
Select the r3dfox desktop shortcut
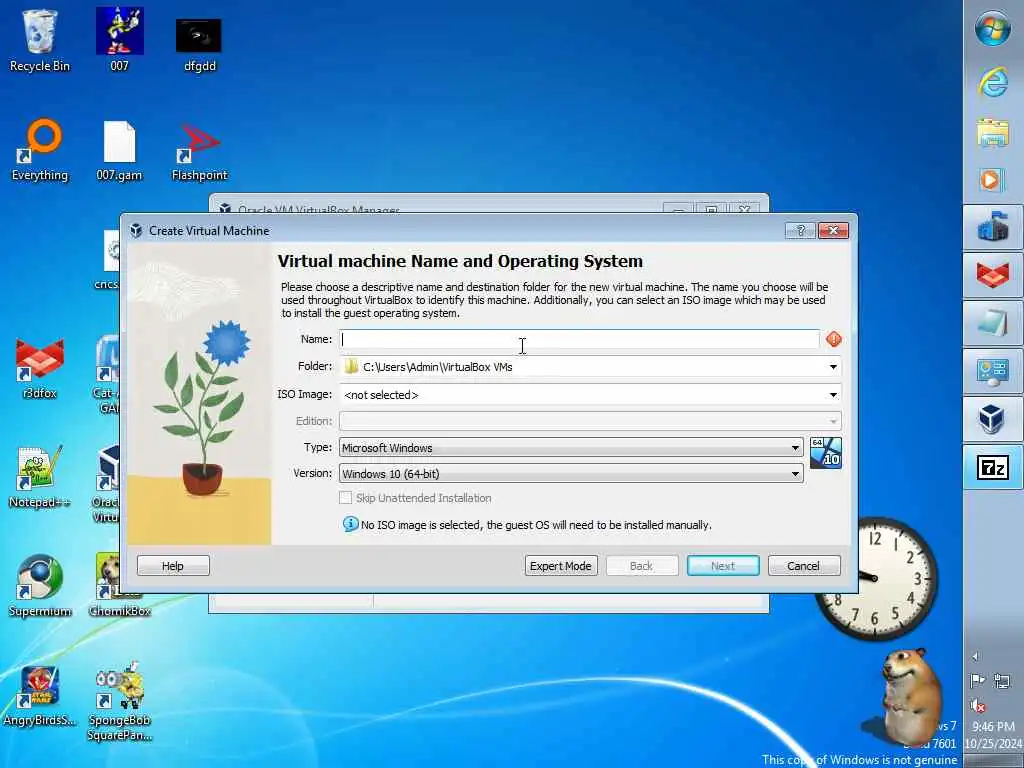tap(40, 369)
